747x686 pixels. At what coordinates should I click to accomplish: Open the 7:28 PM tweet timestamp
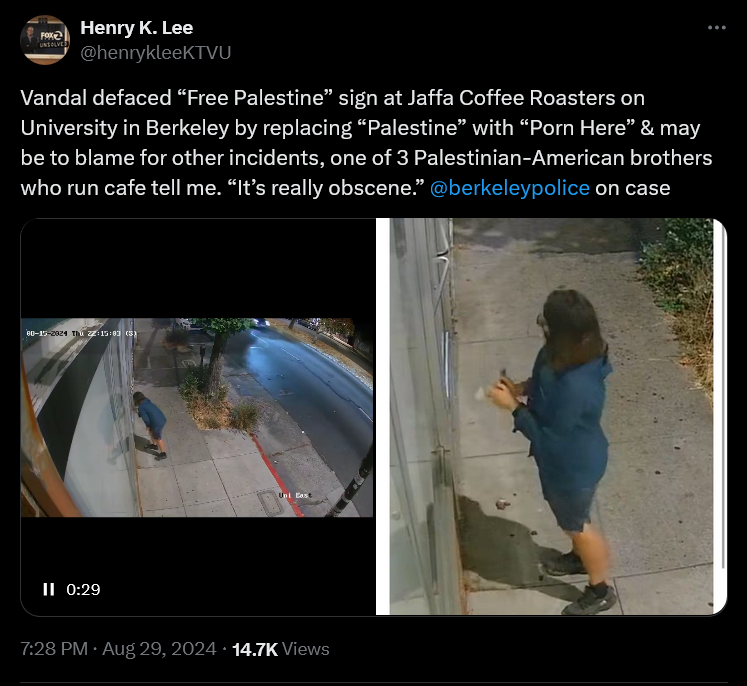54,649
